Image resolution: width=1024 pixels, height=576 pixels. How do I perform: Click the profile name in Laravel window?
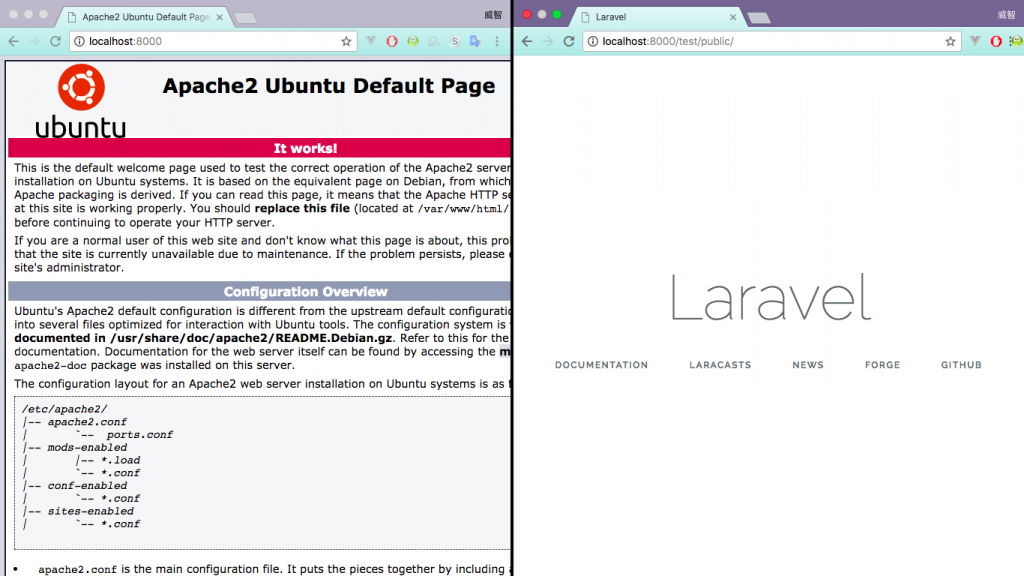(x=1006, y=14)
